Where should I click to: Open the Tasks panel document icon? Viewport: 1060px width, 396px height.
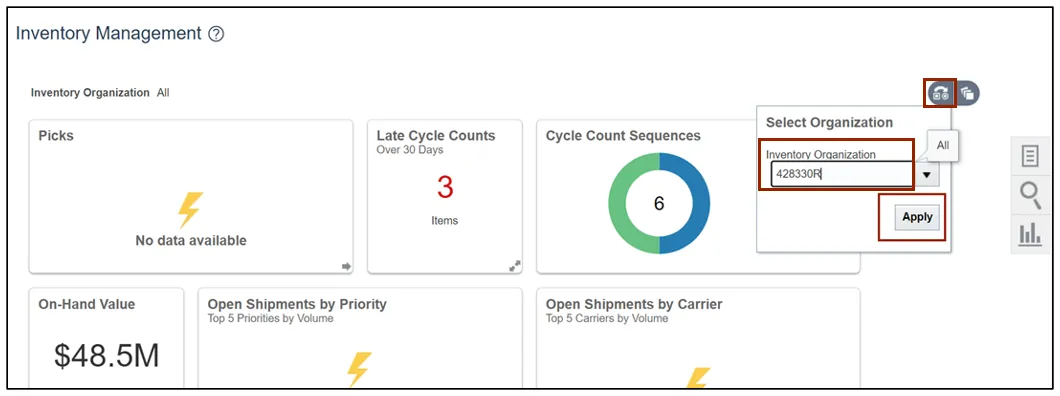pos(1030,156)
